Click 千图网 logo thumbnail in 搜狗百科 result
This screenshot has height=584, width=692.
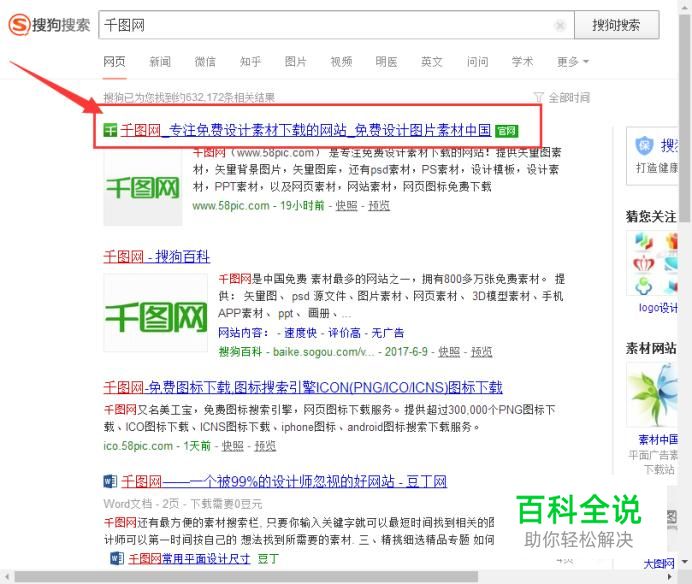[155, 313]
